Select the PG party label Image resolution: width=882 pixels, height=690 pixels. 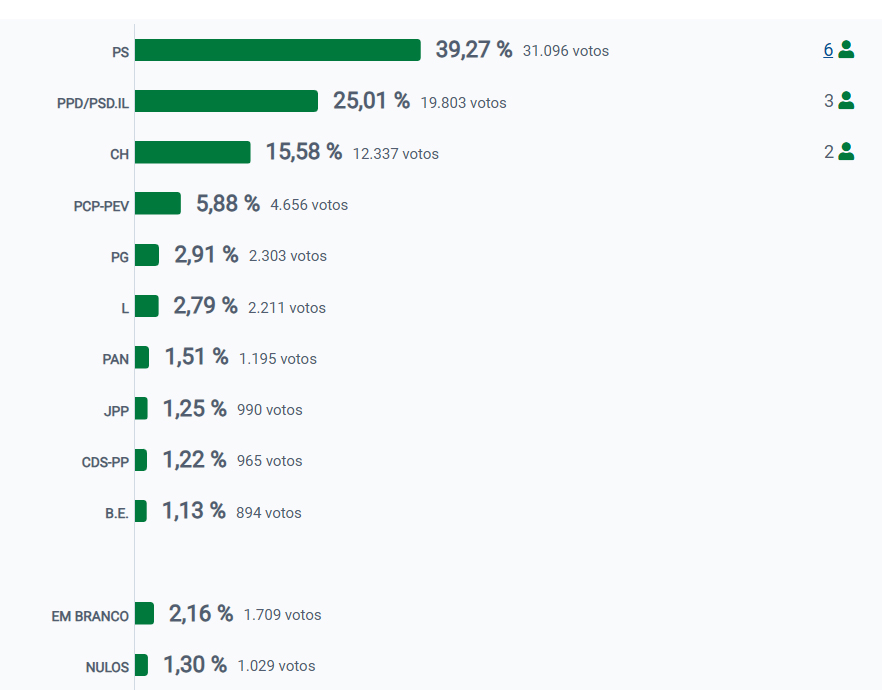[120, 257]
